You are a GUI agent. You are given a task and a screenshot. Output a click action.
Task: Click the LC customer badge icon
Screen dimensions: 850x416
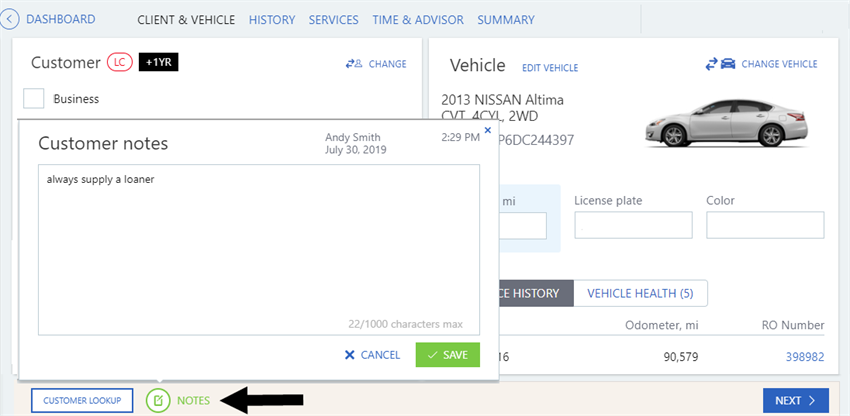(119, 63)
